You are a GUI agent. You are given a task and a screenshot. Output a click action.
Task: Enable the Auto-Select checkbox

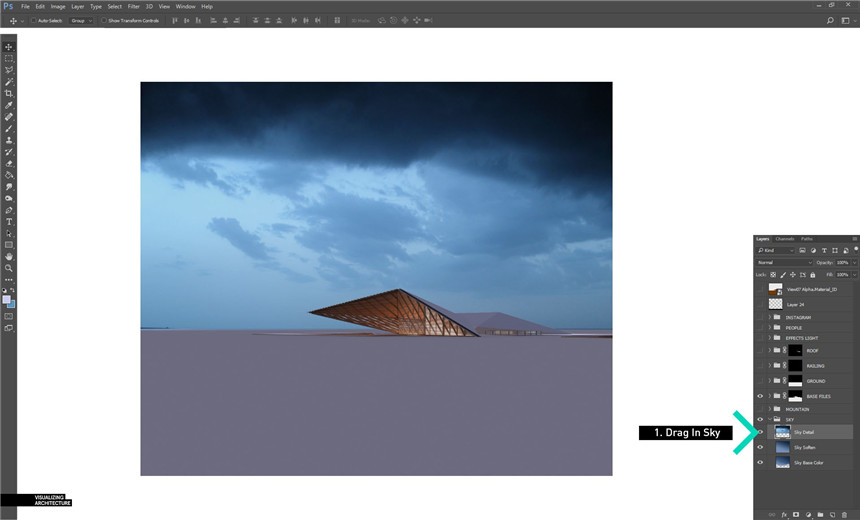(33, 20)
